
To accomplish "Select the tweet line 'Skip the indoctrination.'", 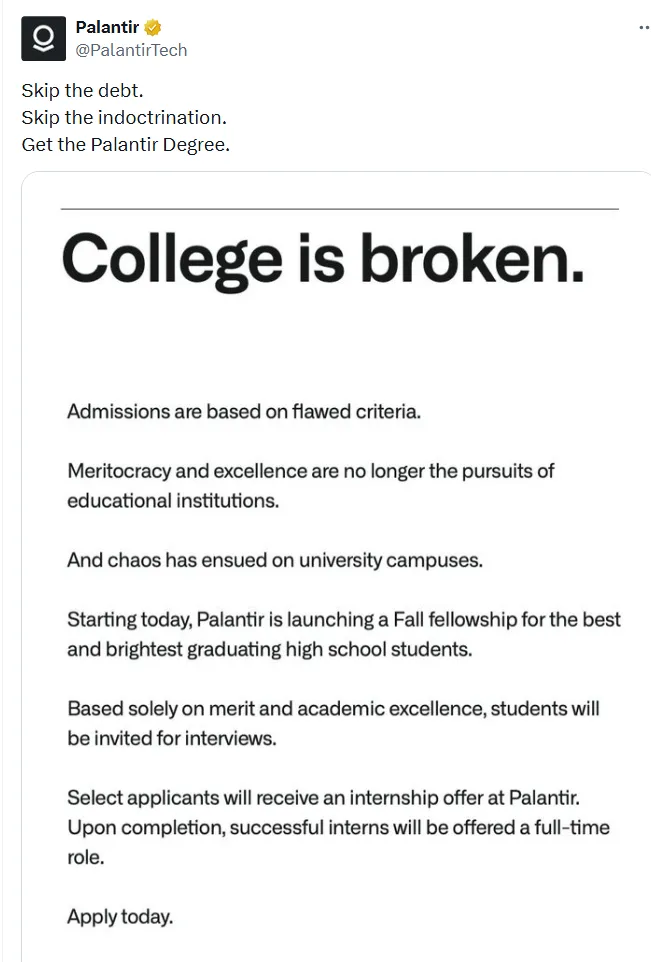I will tap(124, 118).
